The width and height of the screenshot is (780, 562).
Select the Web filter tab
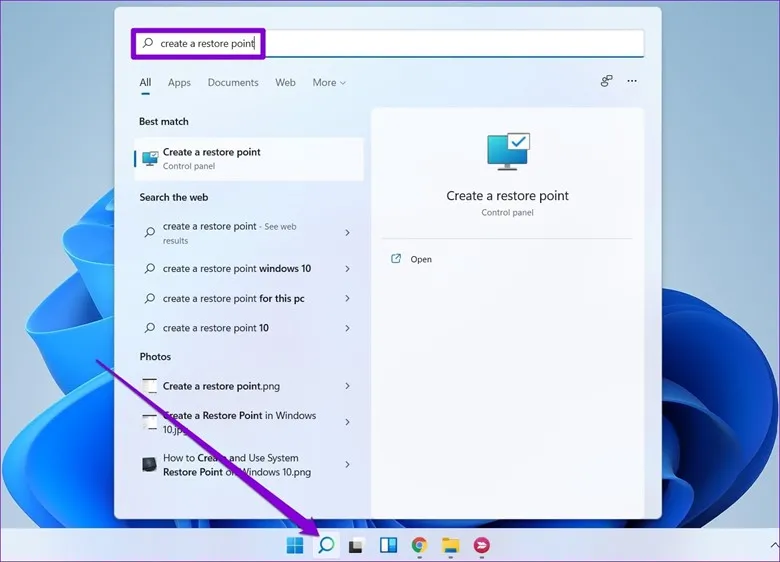pos(285,83)
